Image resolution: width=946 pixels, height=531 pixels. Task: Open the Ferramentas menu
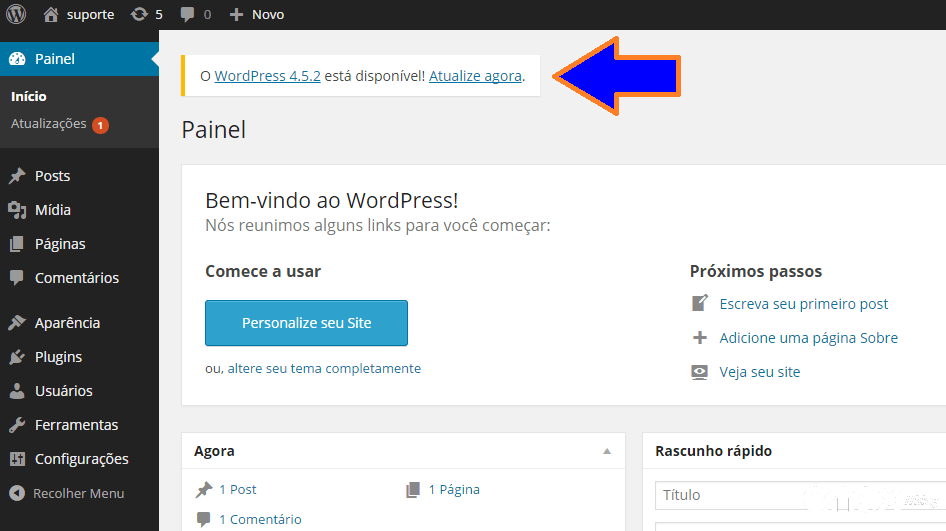click(79, 425)
